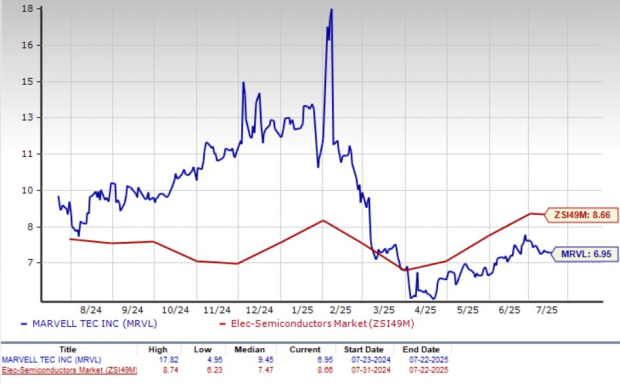Click the 12/24 x-axis label
This screenshot has width=620, height=384.
tap(259, 310)
